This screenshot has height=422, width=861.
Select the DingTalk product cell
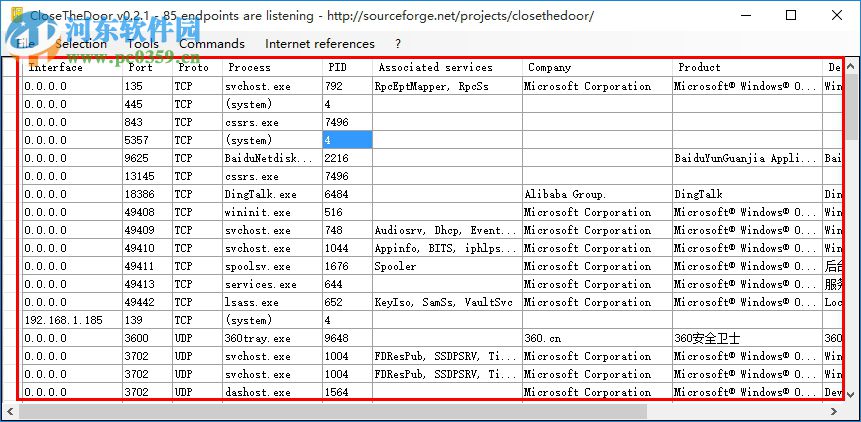(747, 194)
